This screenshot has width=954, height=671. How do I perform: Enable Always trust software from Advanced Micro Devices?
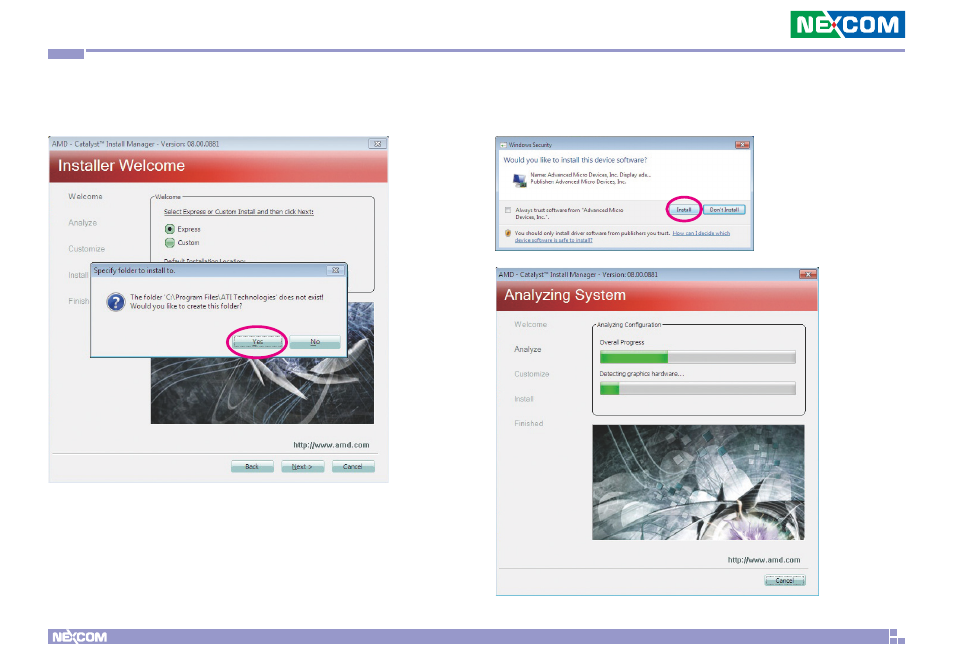coord(508,210)
